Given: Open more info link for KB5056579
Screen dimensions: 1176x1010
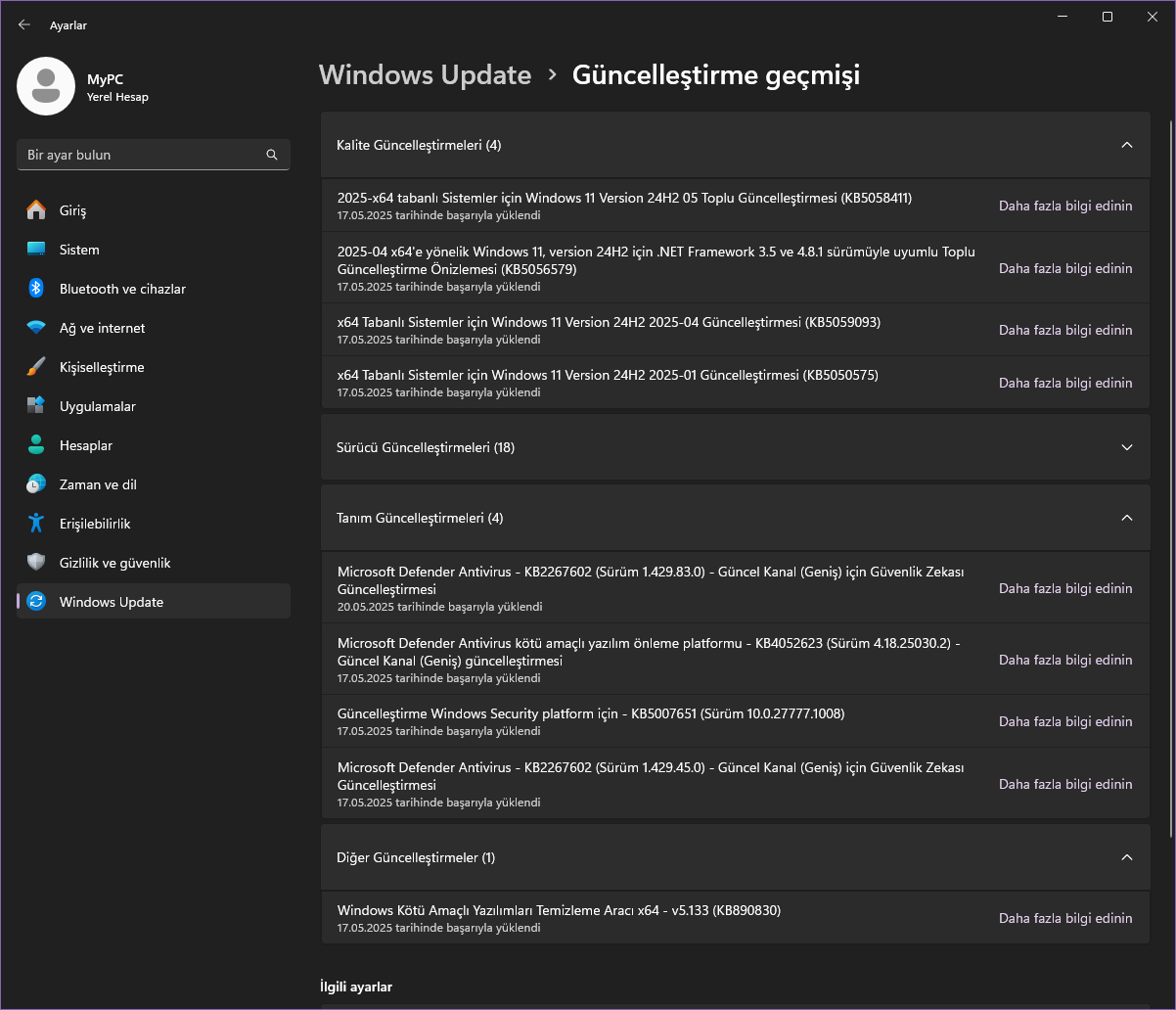Looking at the screenshot, I should click(1065, 268).
